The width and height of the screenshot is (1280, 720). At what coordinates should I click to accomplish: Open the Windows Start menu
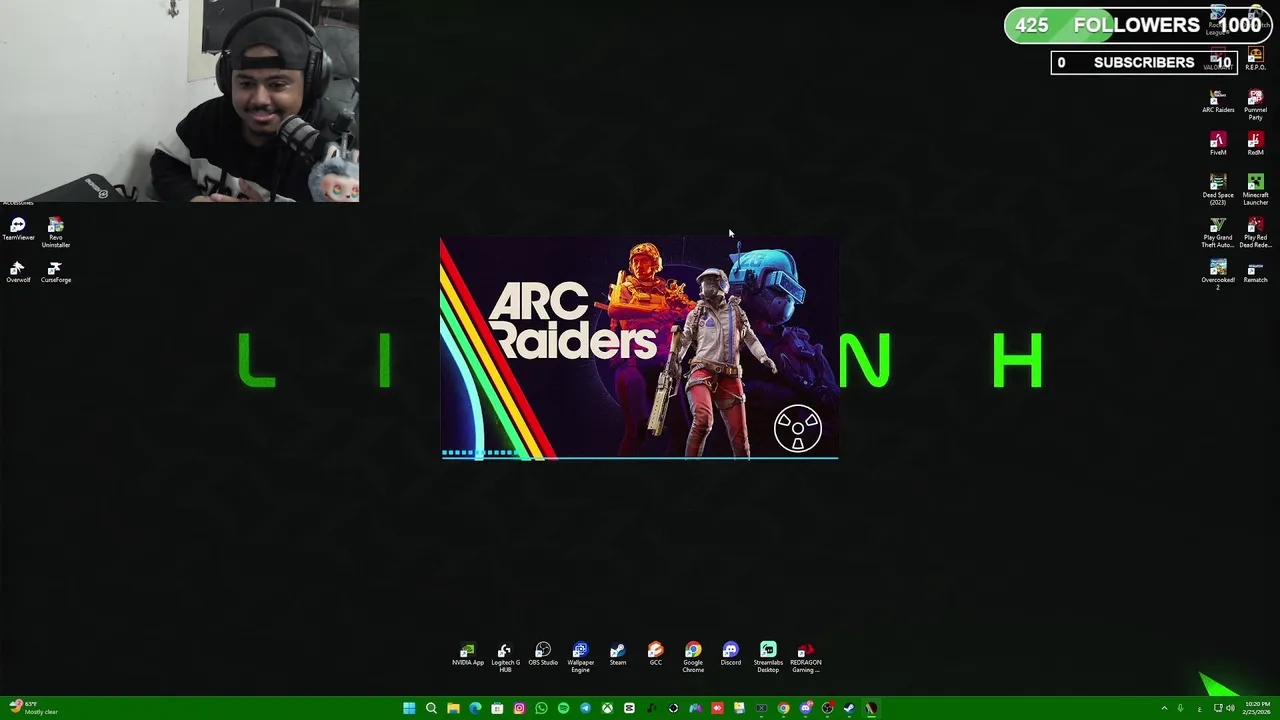(408, 708)
